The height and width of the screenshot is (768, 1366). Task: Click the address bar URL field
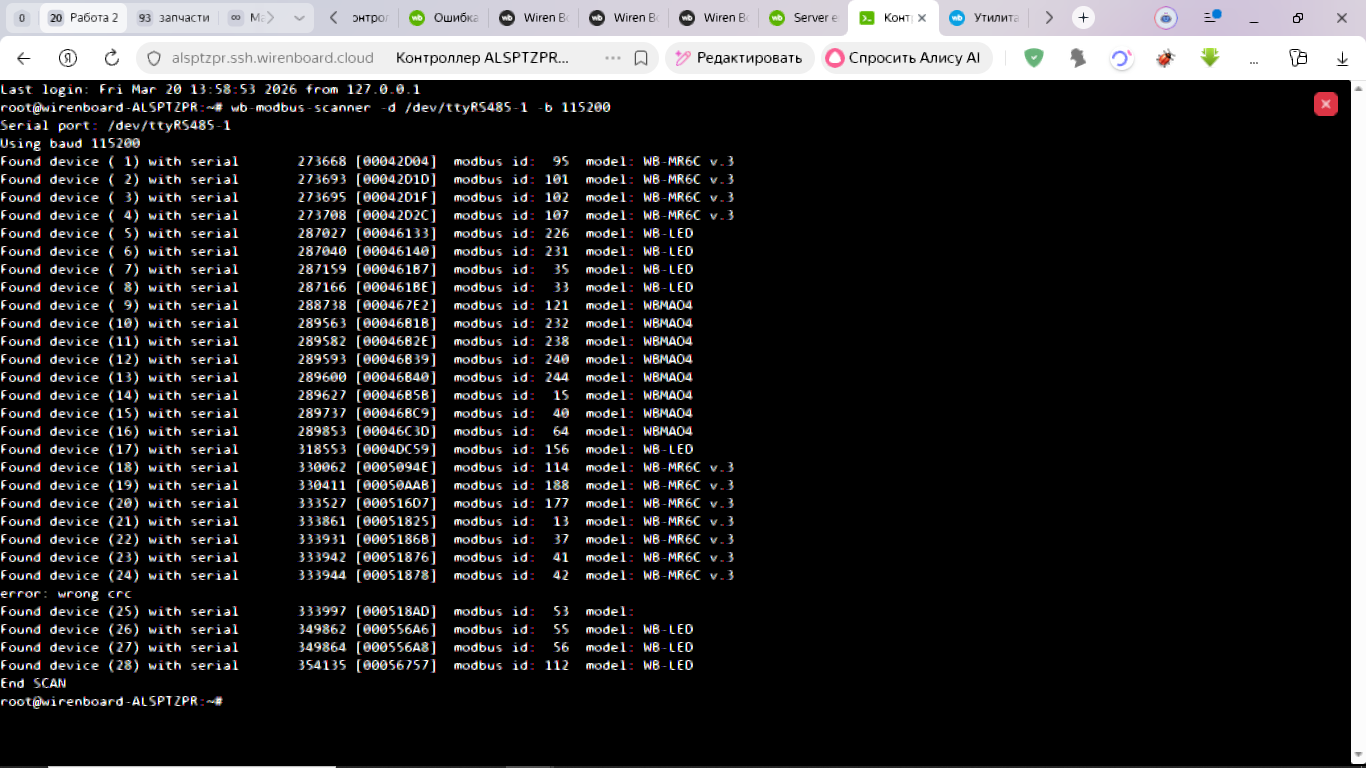click(272, 58)
